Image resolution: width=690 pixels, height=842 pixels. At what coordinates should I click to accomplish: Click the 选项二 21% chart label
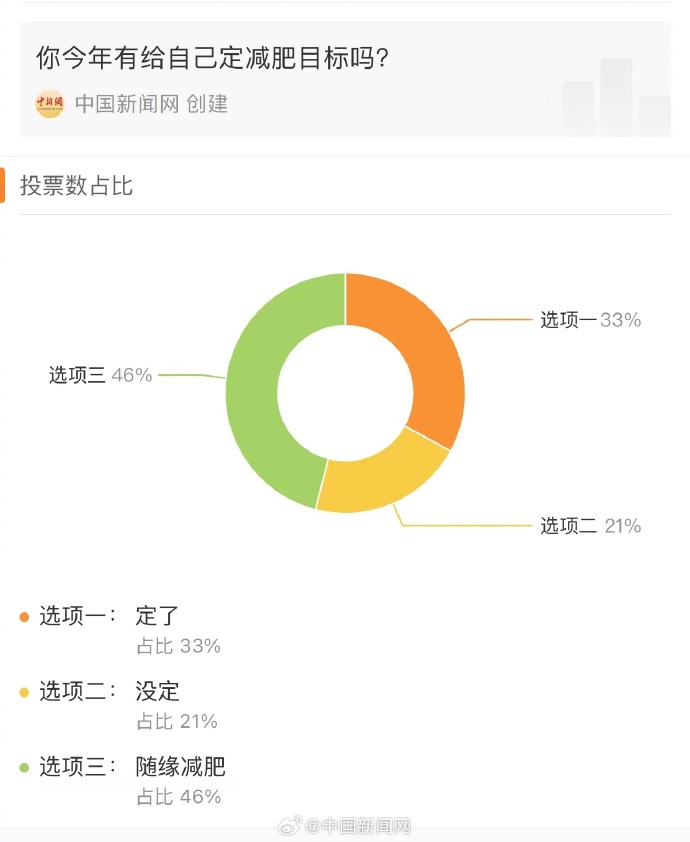[x=590, y=526]
